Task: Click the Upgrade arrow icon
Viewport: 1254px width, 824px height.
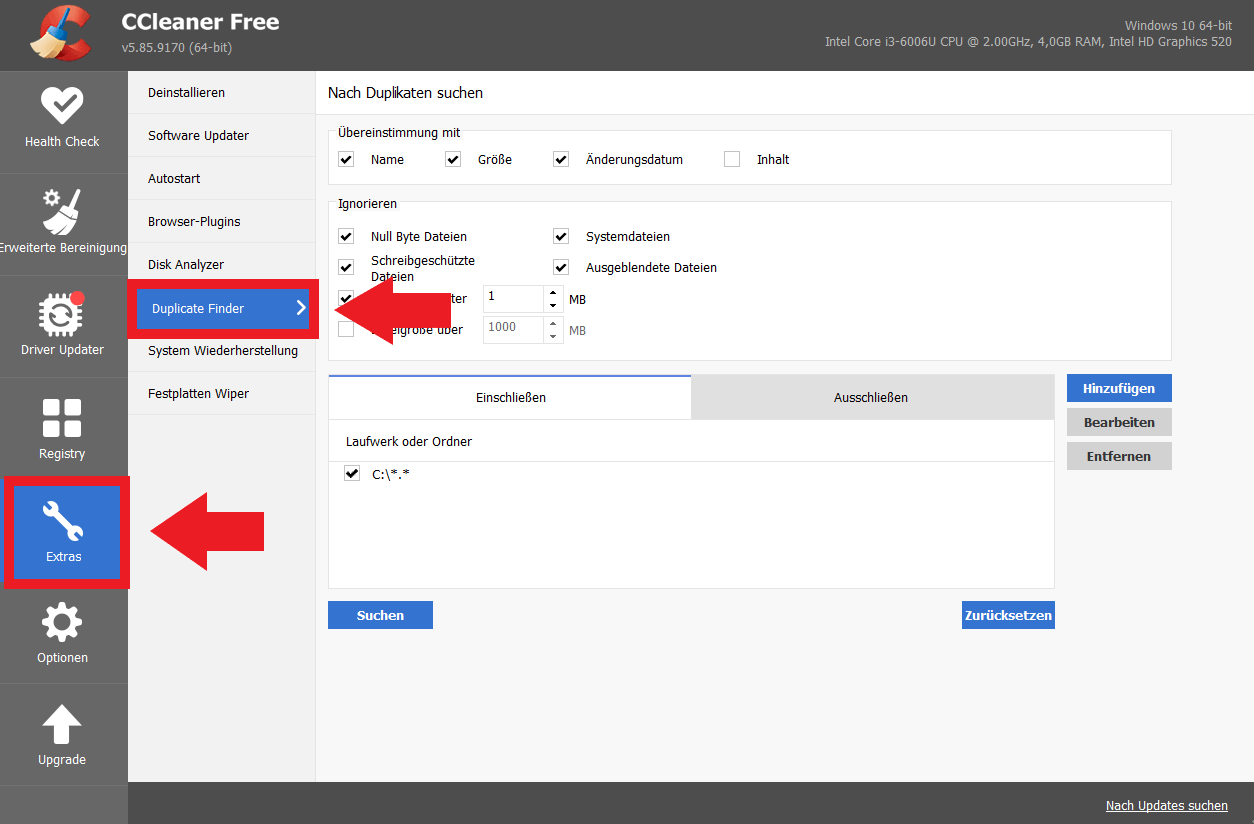Action: click(62, 725)
